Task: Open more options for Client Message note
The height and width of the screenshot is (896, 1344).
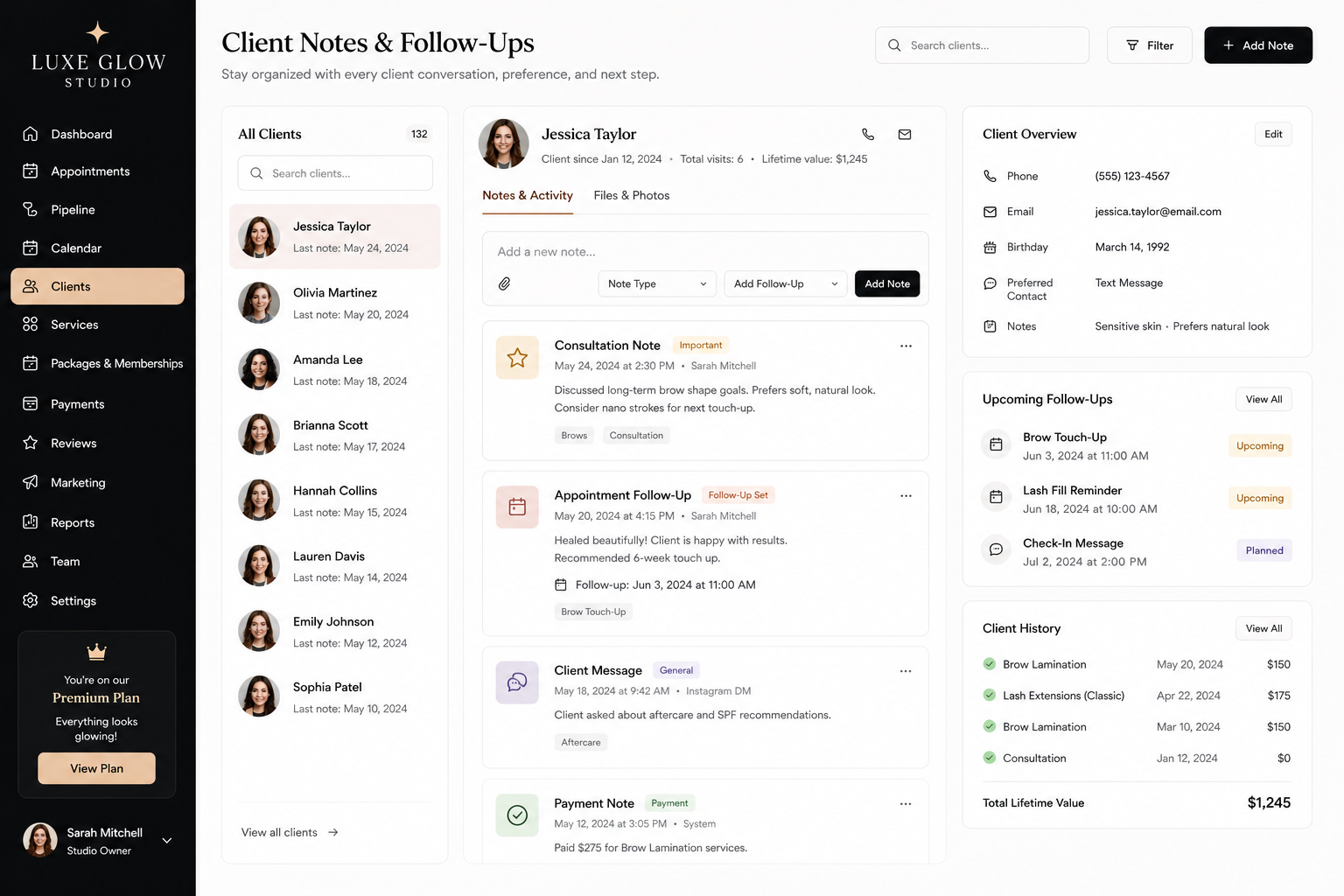Action: pyautogui.click(x=906, y=671)
